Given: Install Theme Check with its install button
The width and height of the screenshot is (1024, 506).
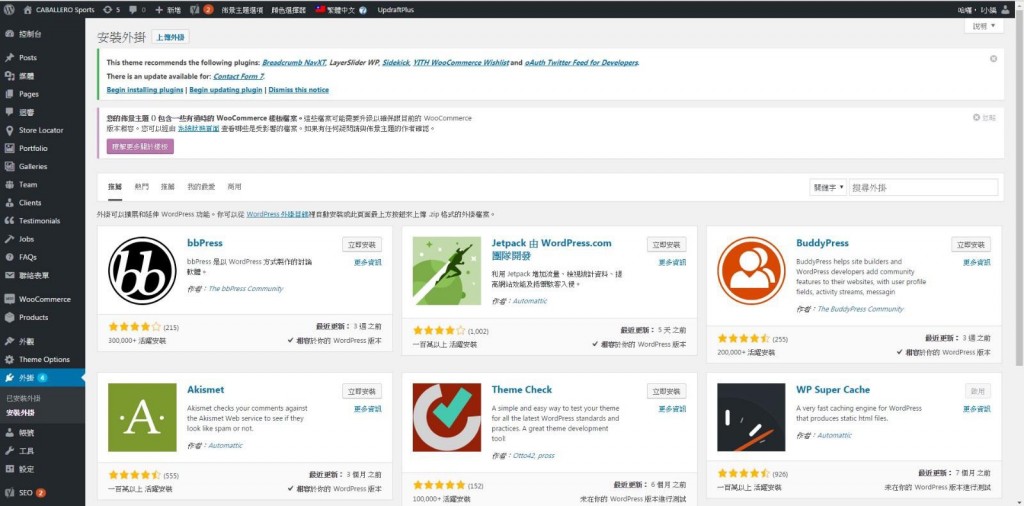Looking at the screenshot, I should [x=666, y=391].
